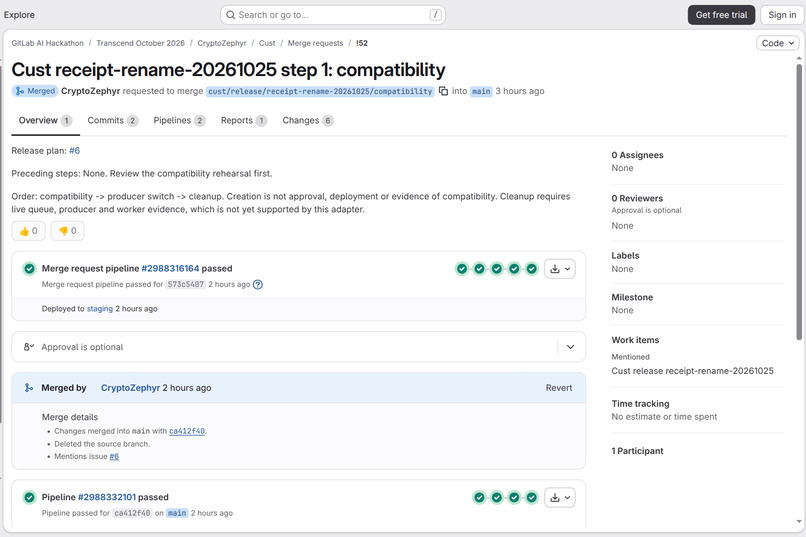Open release plan issue #6 link
Image resolution: width=806 pixels, height=537 pixels.
point(75,151)
